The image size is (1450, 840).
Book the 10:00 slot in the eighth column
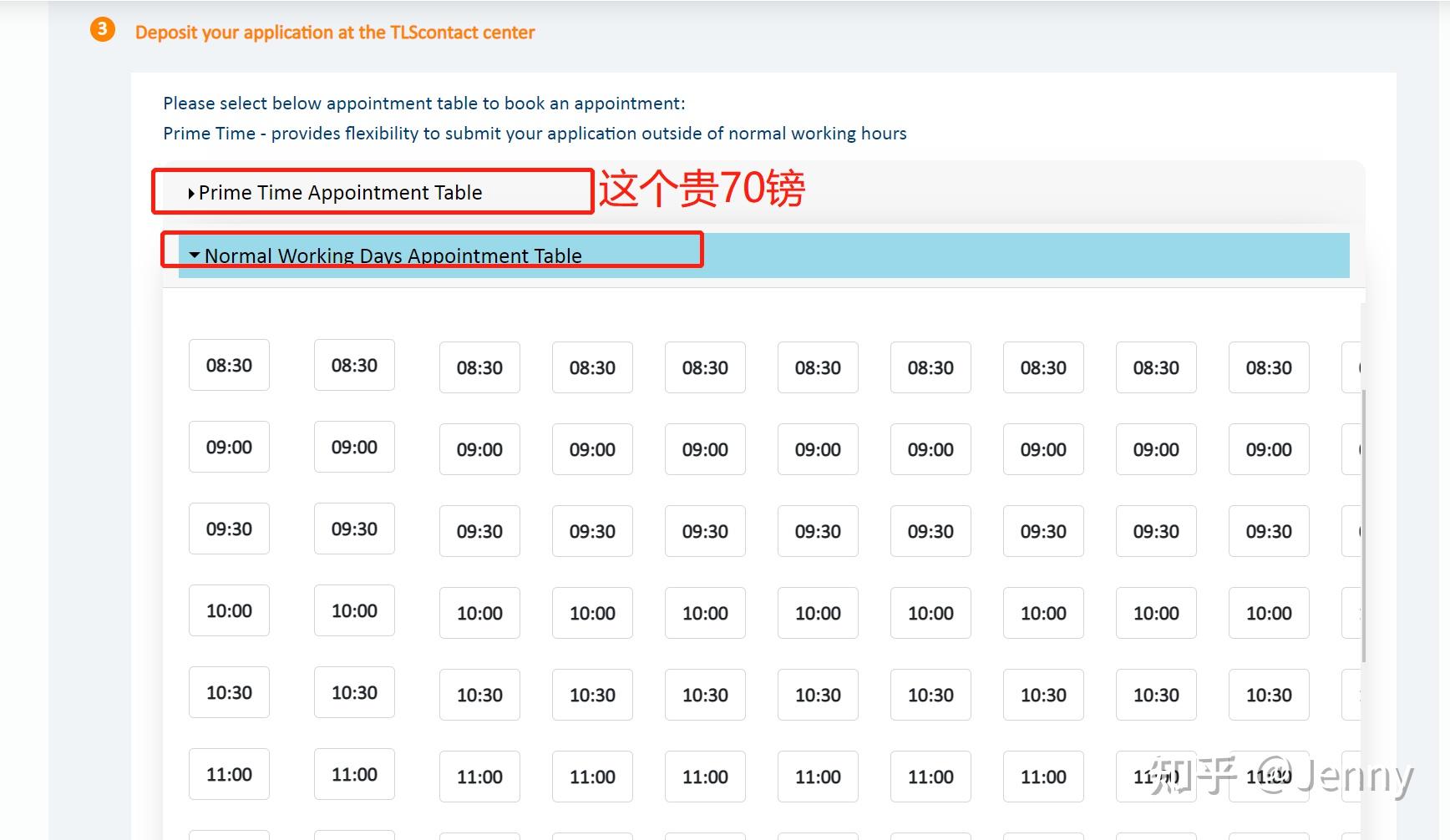pos(1043,613)
